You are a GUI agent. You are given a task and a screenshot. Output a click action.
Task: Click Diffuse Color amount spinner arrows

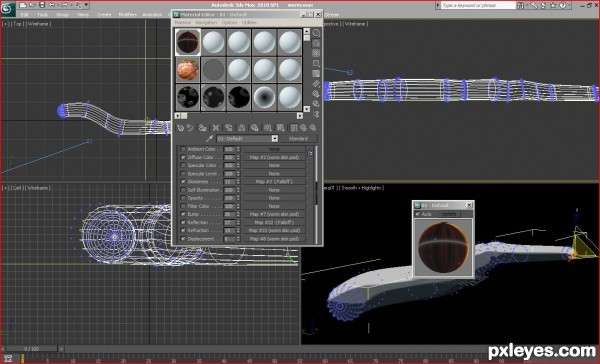tap(238, 157)
